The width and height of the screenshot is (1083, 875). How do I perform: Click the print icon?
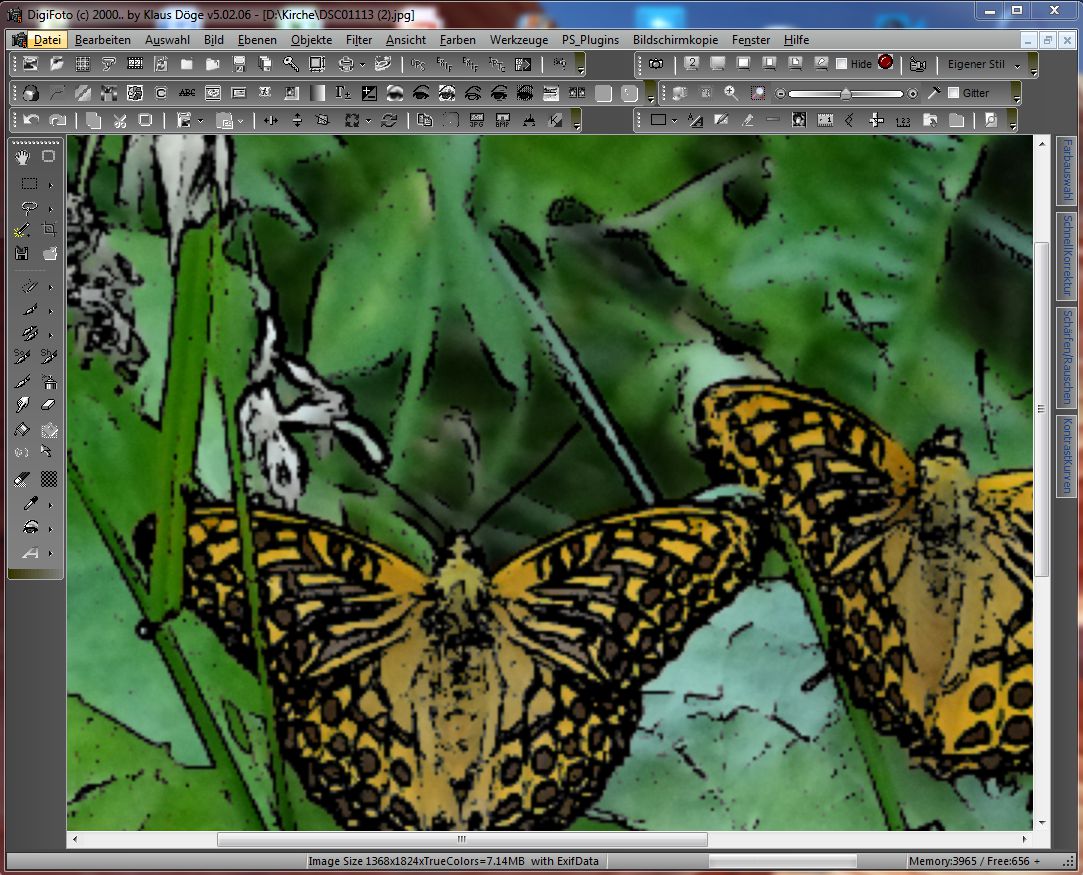(x=345, y=64)
